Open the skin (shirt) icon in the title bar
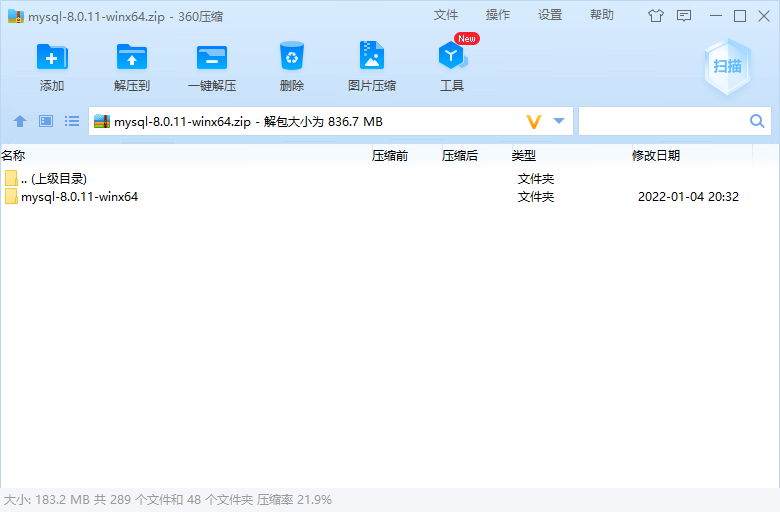 (x=656, y=16)
